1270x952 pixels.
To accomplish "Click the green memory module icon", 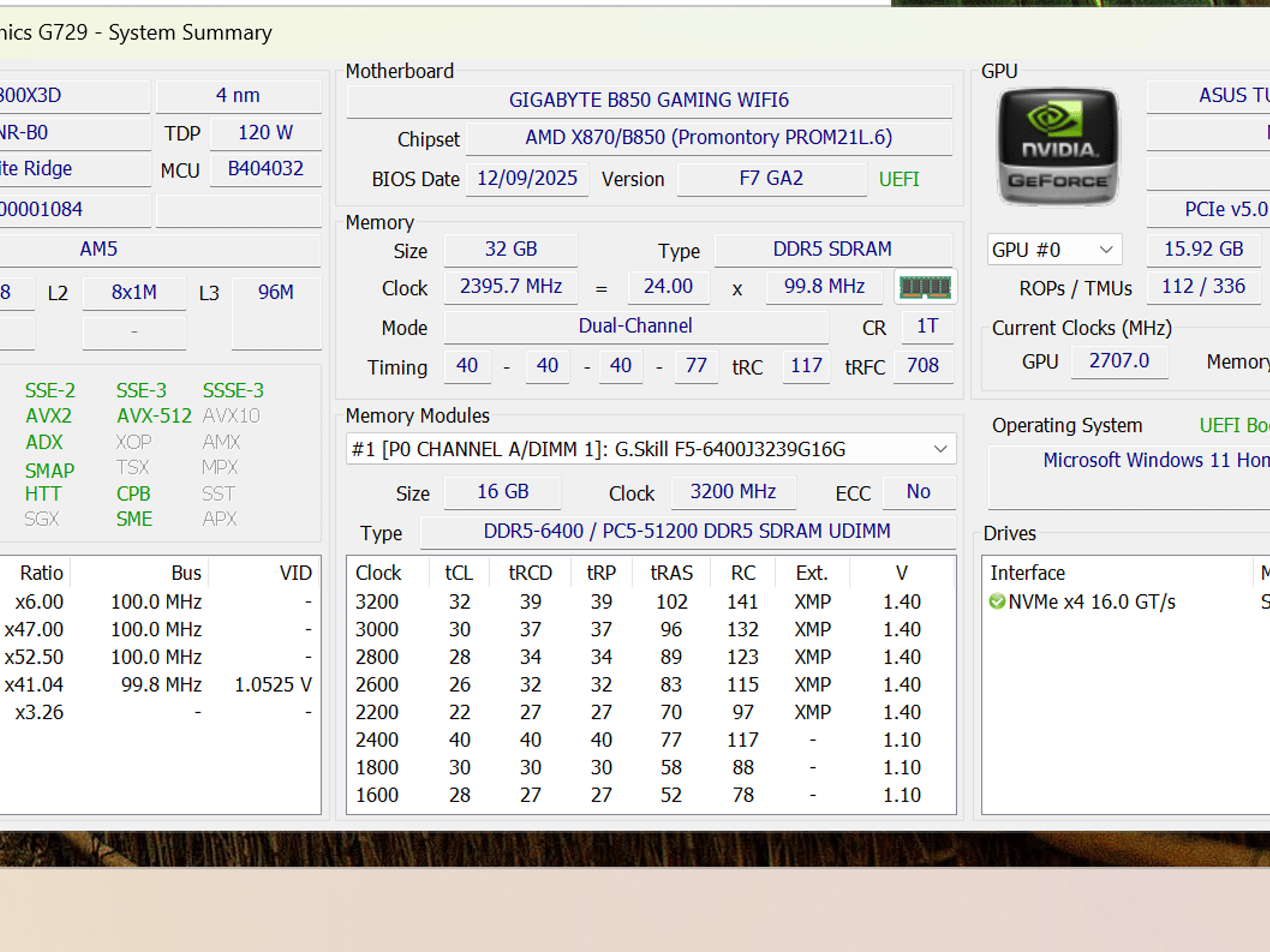I will [925, 287].
